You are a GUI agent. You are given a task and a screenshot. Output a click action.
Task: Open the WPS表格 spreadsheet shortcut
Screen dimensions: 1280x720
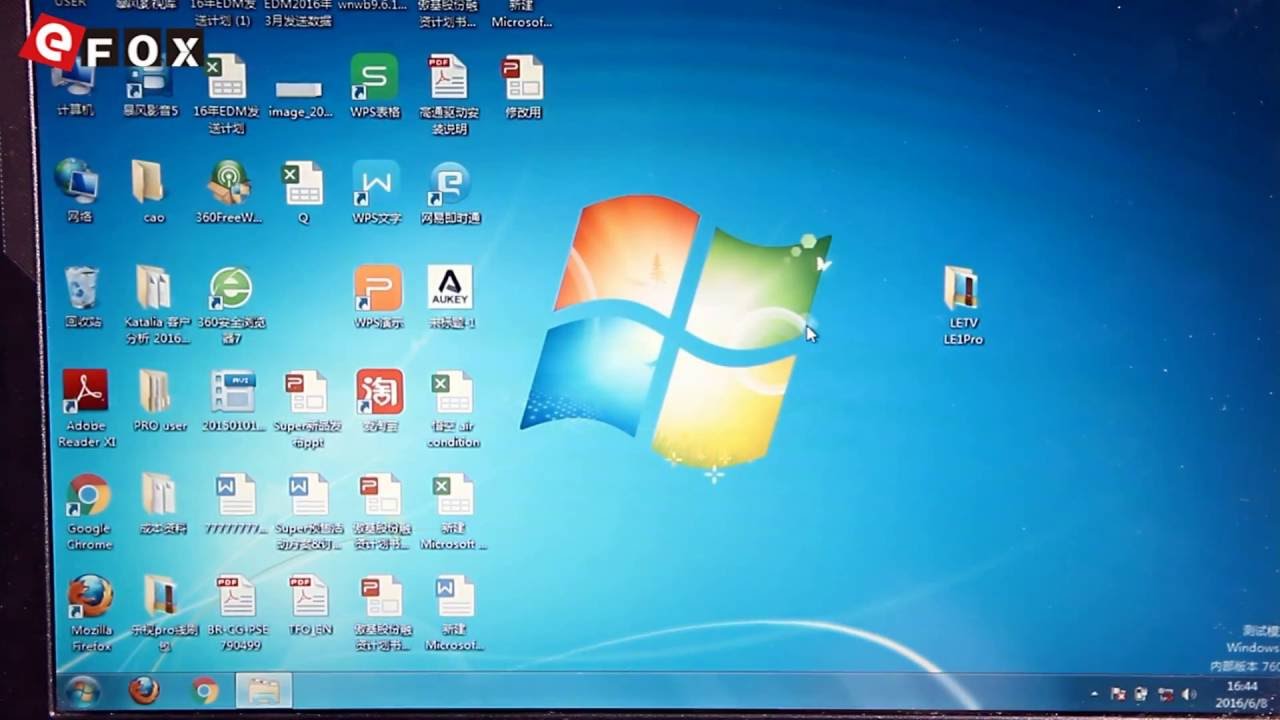[375, 87]
